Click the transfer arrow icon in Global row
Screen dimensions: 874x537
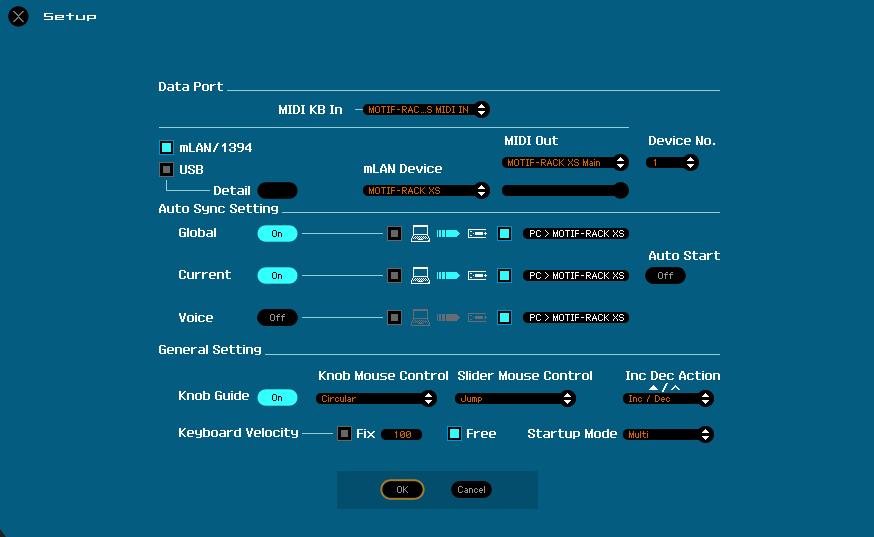pyautogui.click(x=448, y=234)
